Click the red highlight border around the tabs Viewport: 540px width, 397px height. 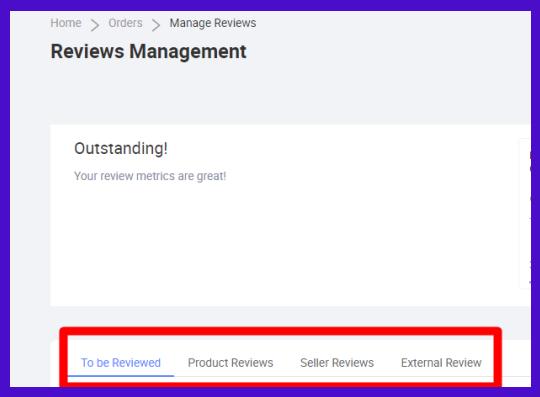281,332
